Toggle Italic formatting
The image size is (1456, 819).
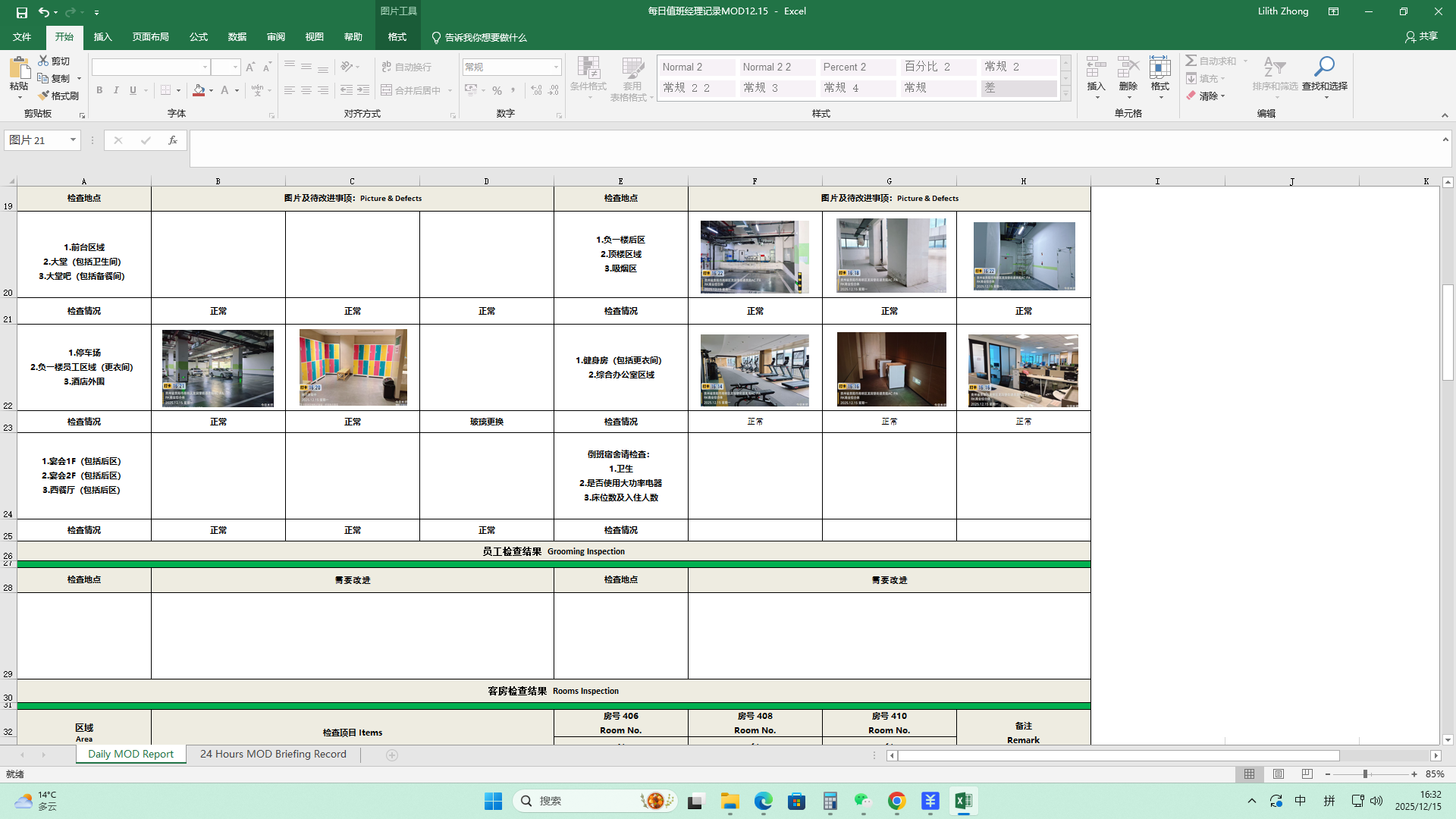pos(116,90)
